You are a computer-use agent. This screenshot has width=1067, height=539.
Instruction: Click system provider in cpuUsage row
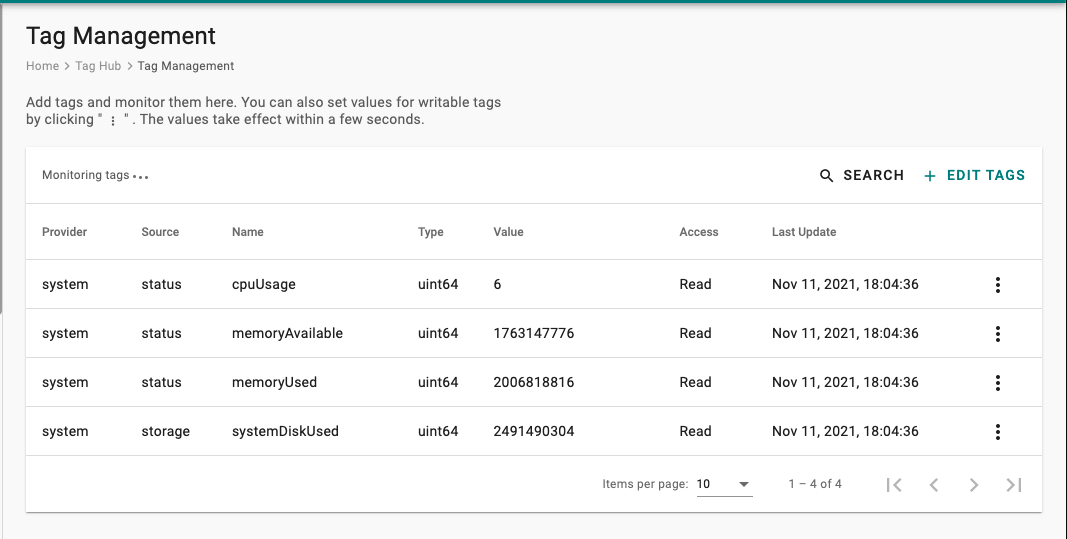point(65,284)
